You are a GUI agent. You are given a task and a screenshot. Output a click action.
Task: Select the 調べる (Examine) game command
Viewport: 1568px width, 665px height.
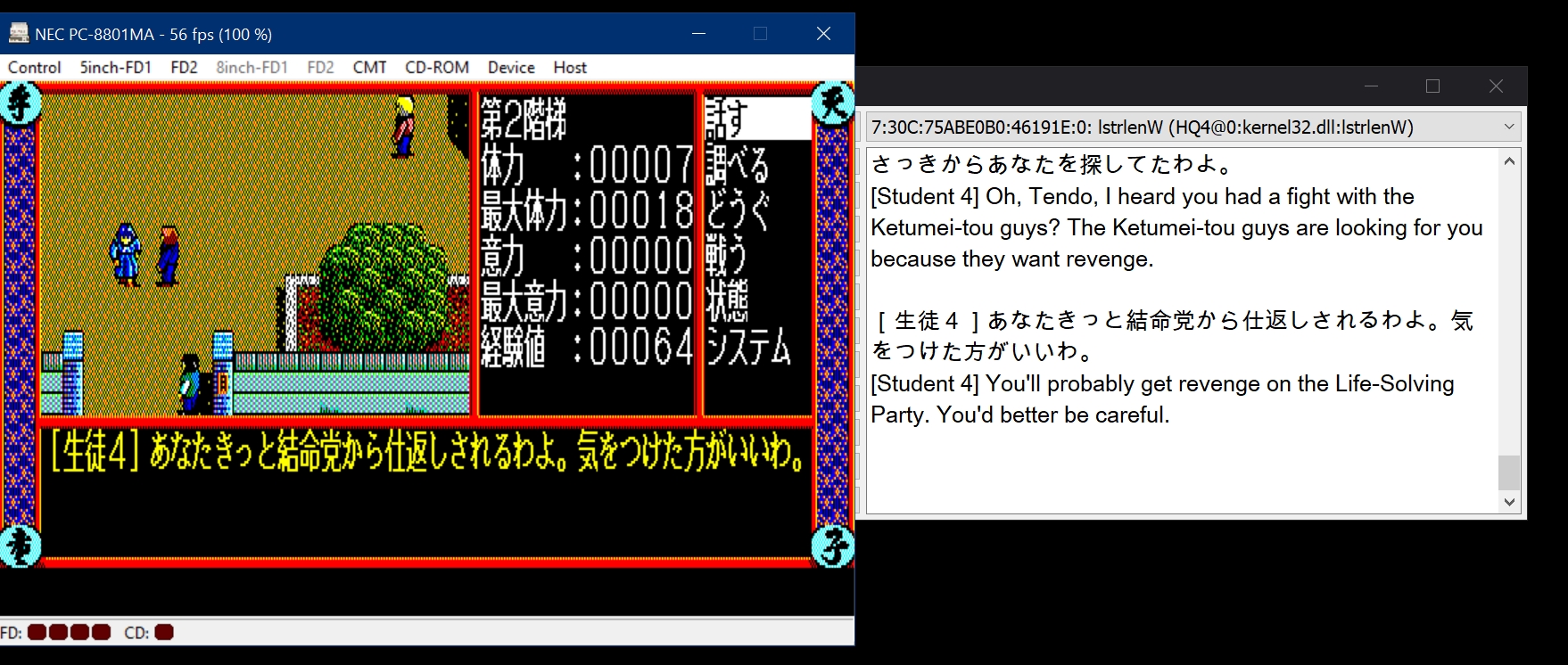click(738, 165)
